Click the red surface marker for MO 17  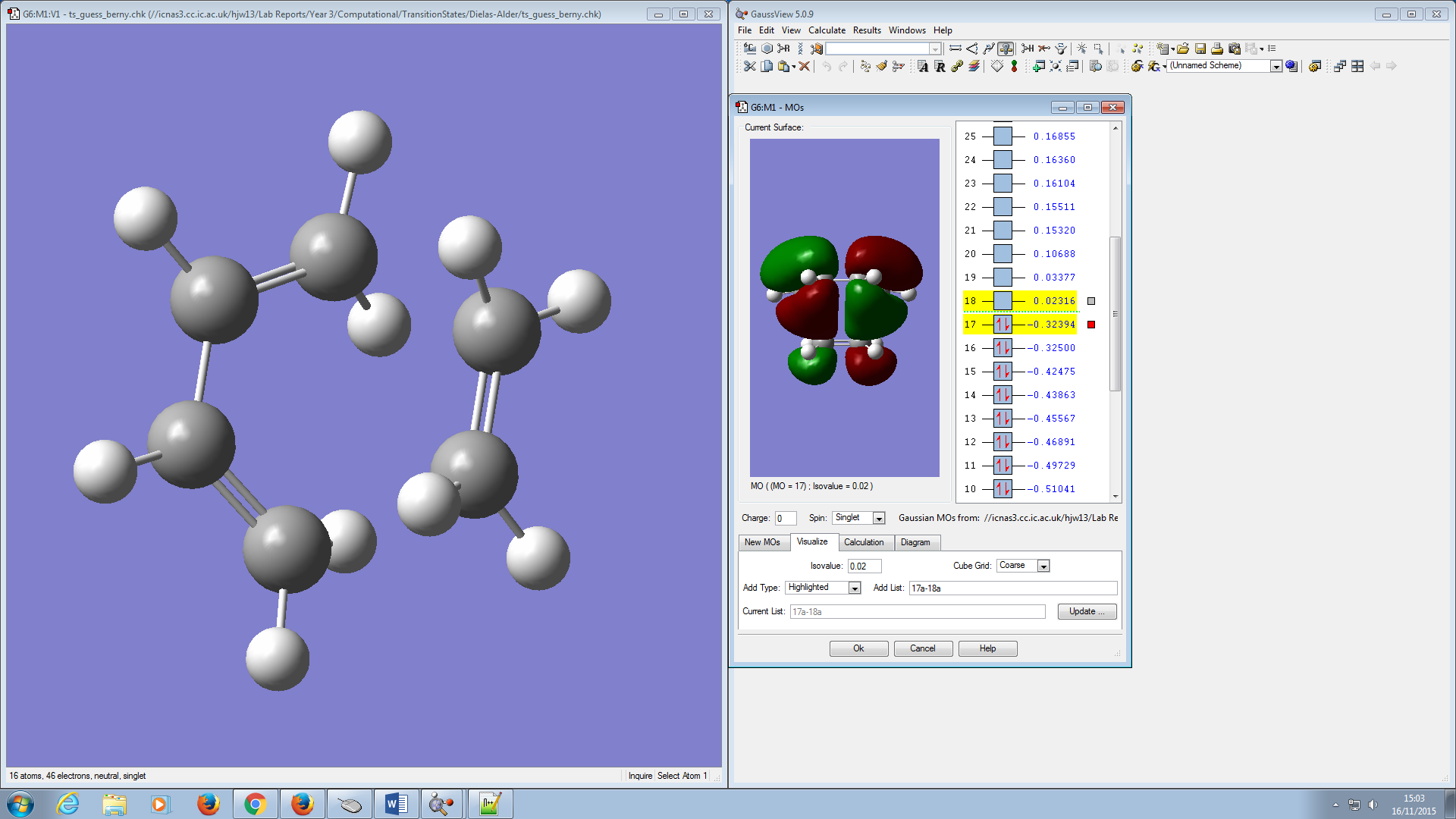point(1091,325)
